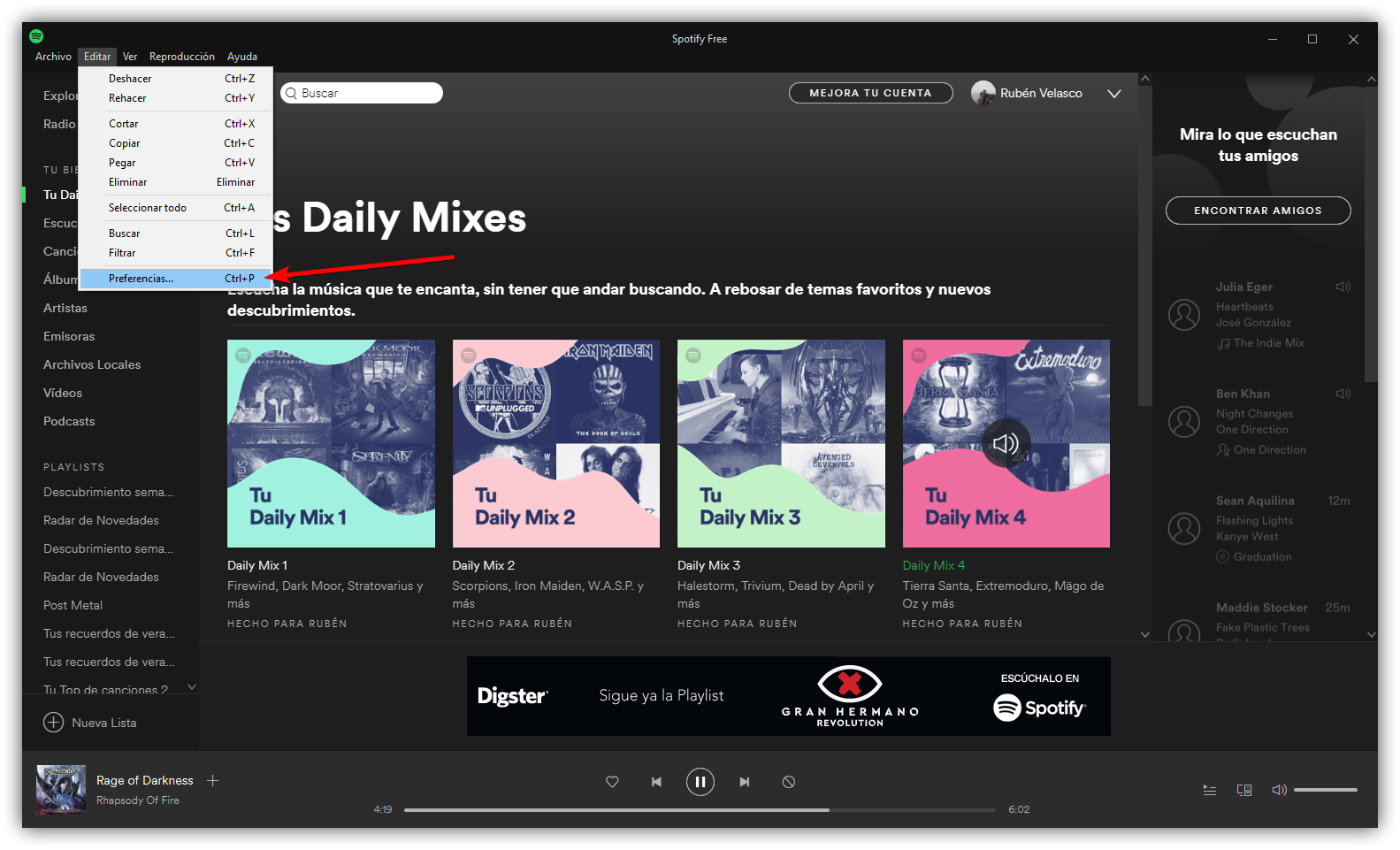Click the Rage of Darkness album cover
The width and height of the screenshot is (1400, 850).
tap(61, 790)
